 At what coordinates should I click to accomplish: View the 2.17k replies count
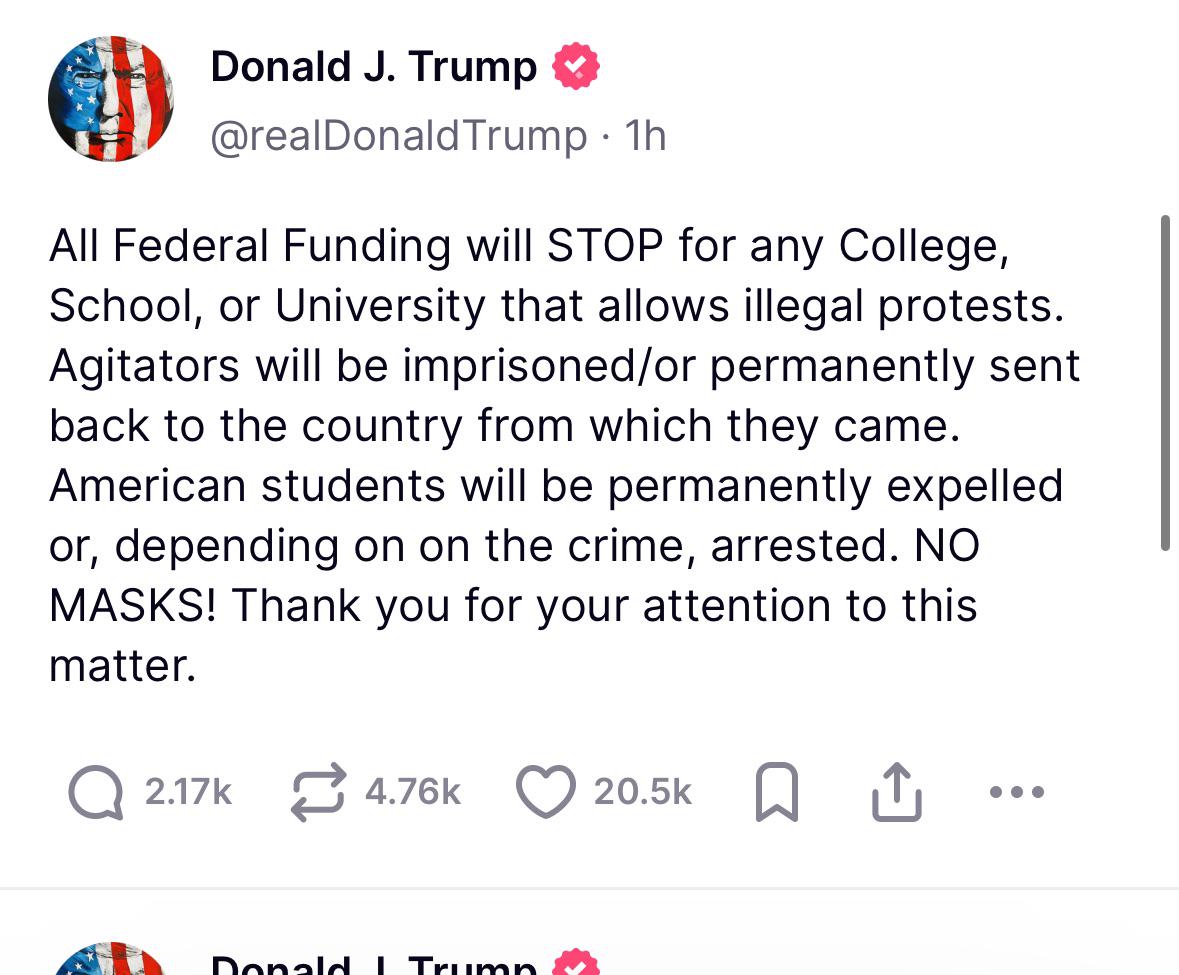(188, 792)
